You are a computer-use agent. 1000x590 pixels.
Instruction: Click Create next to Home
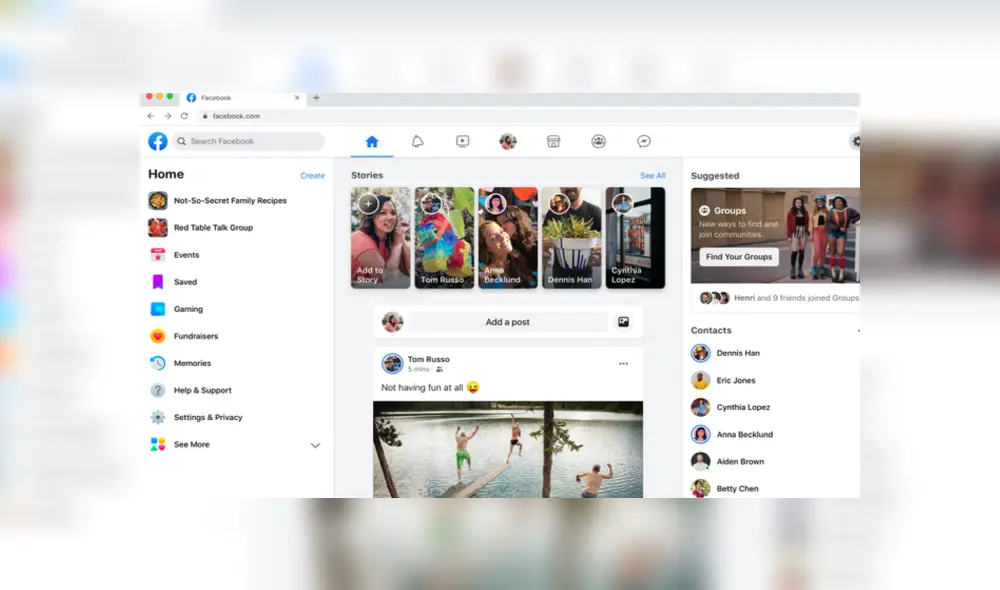click(x=312, y=175)
